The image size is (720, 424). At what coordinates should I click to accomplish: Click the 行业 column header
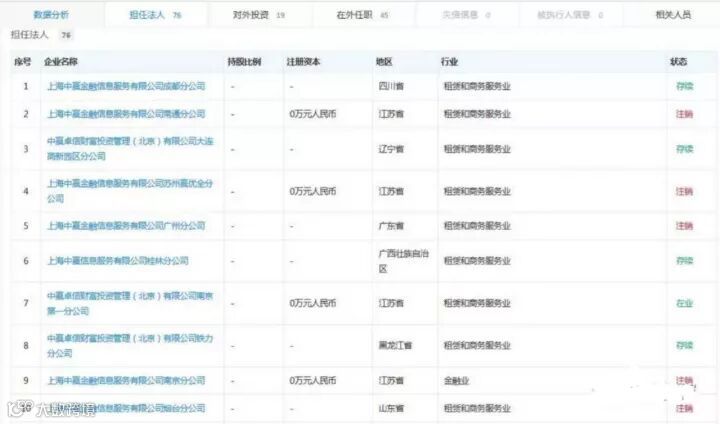pyautogui.click(x=449, y=62)
